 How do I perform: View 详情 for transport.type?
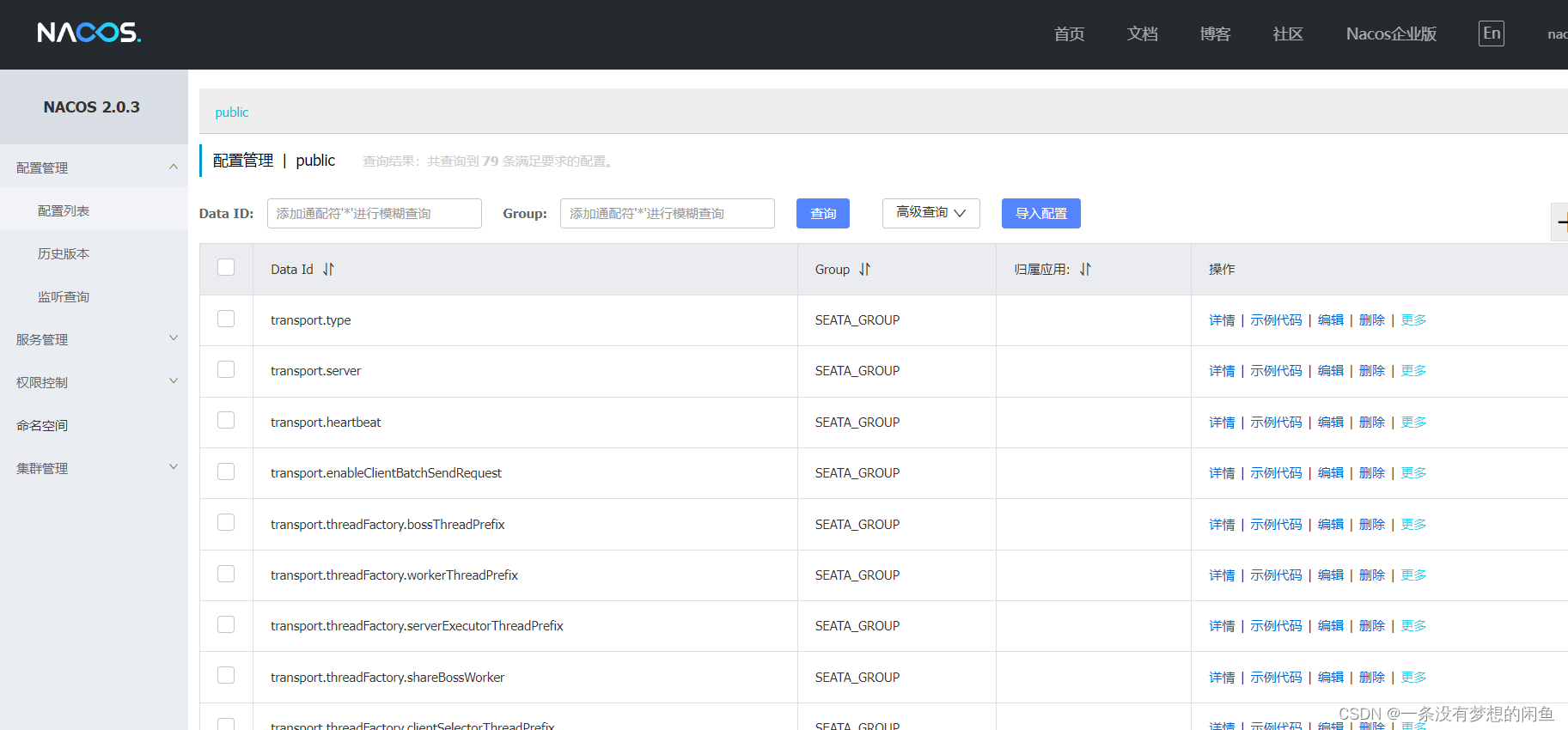pyautogui.click(x=1222, y=320)
